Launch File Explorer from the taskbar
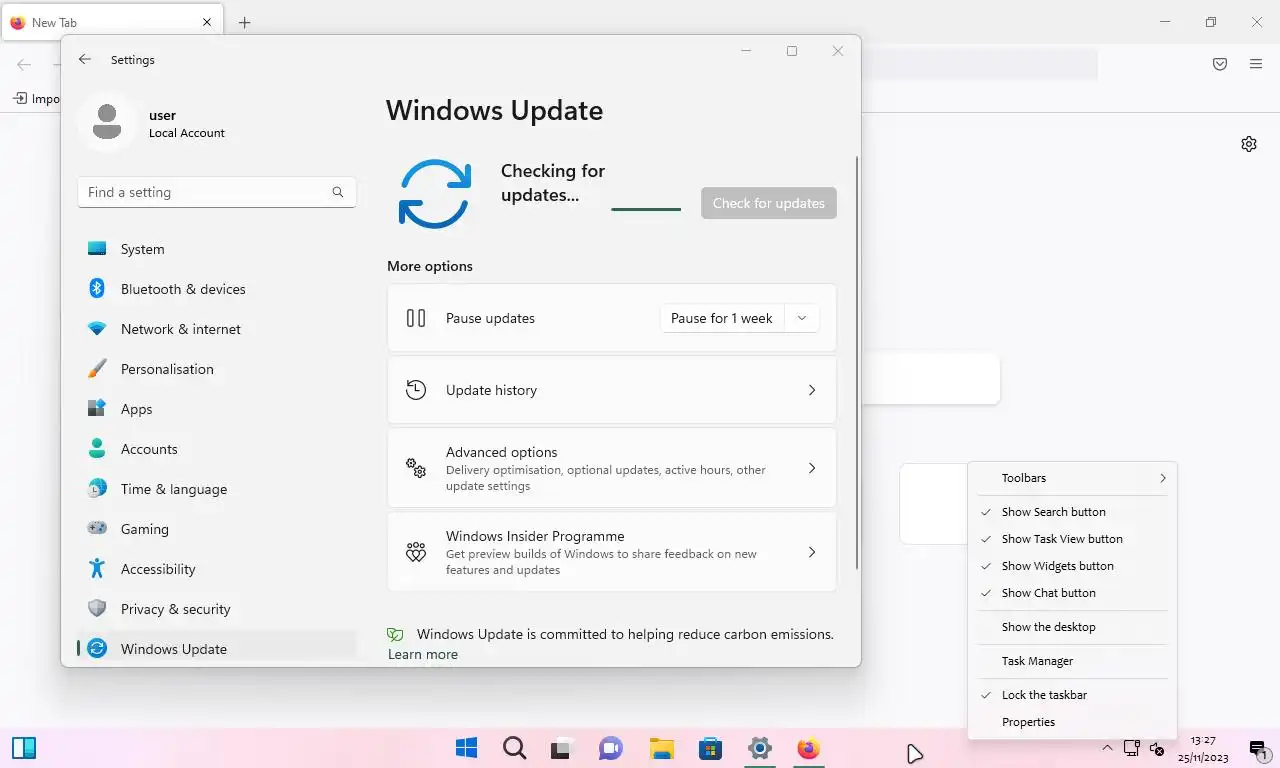1280x768 pixels. 661,748
